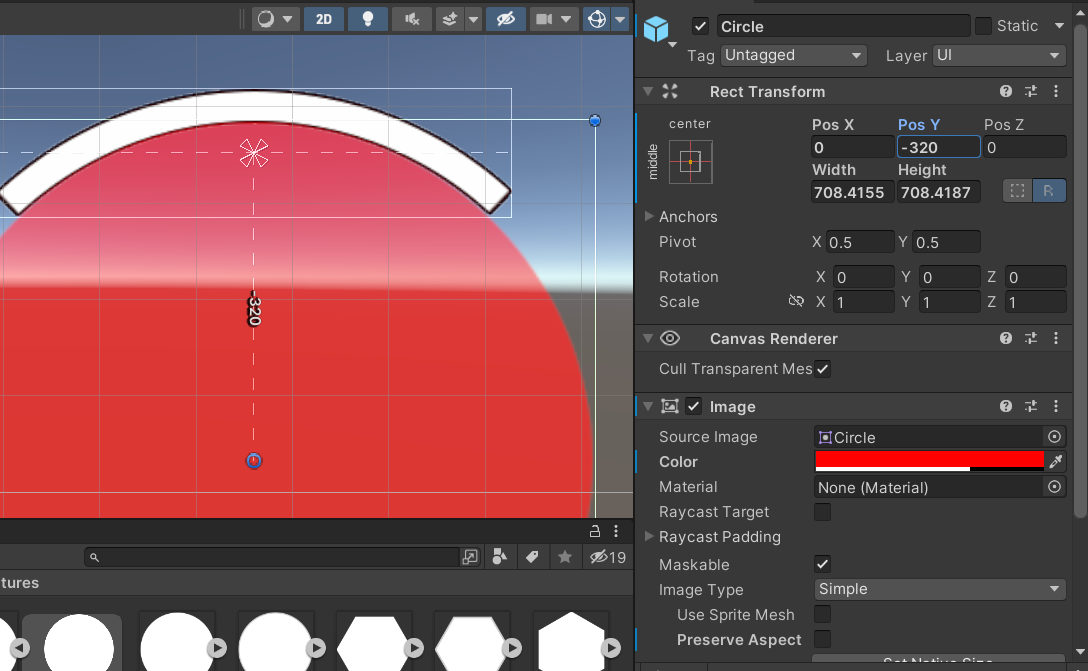Open the camera settings dropdown arrow
Image resolution: width=1088 pixels, height=671 pixels.
pyautogui.click(x=566, y=19)
